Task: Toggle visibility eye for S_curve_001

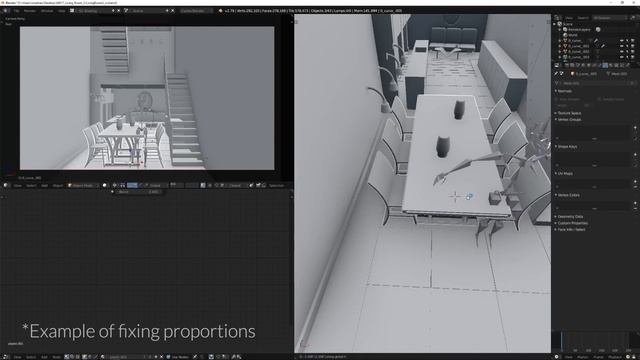Action: click(x=622, y=46)
